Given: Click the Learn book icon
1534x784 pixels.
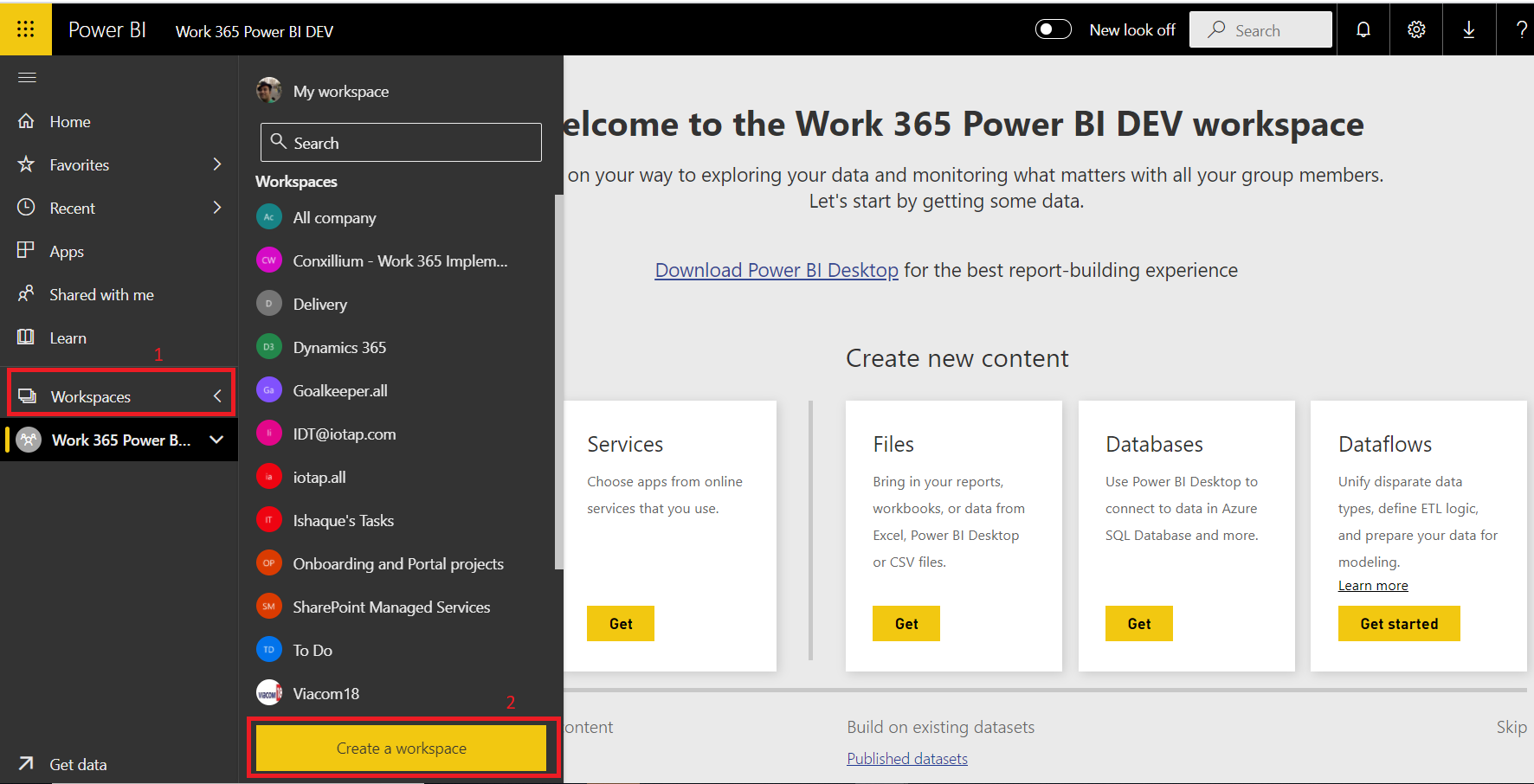Looking at the screenshot, I should [27, 337].
